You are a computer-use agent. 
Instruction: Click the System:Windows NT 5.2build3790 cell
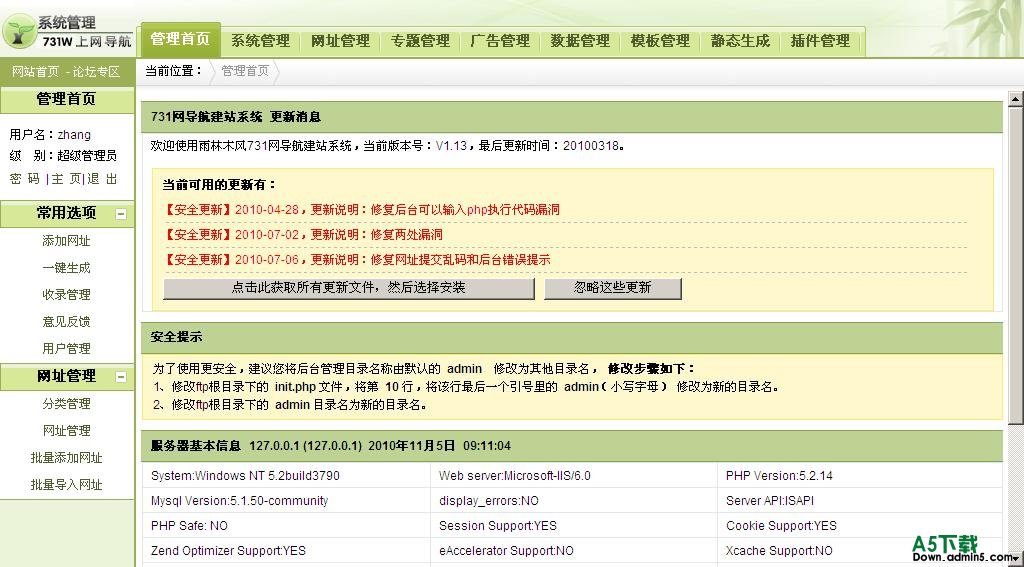[286, 476]
